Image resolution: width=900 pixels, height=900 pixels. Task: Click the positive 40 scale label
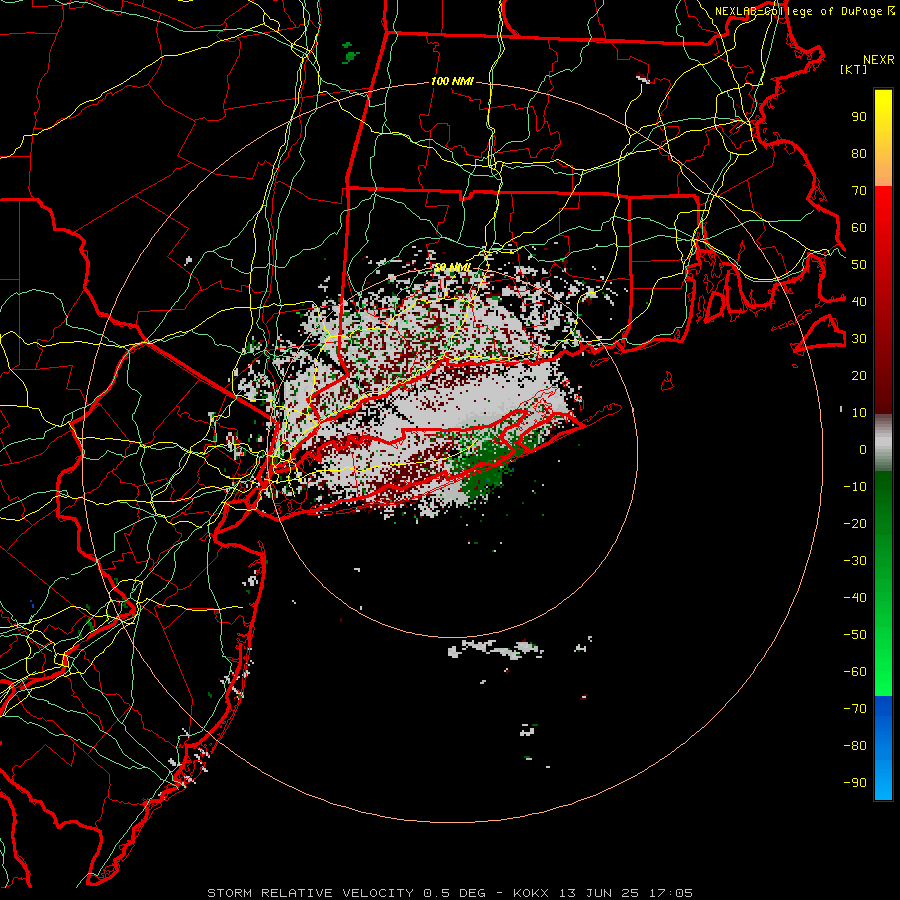(859, 301)
